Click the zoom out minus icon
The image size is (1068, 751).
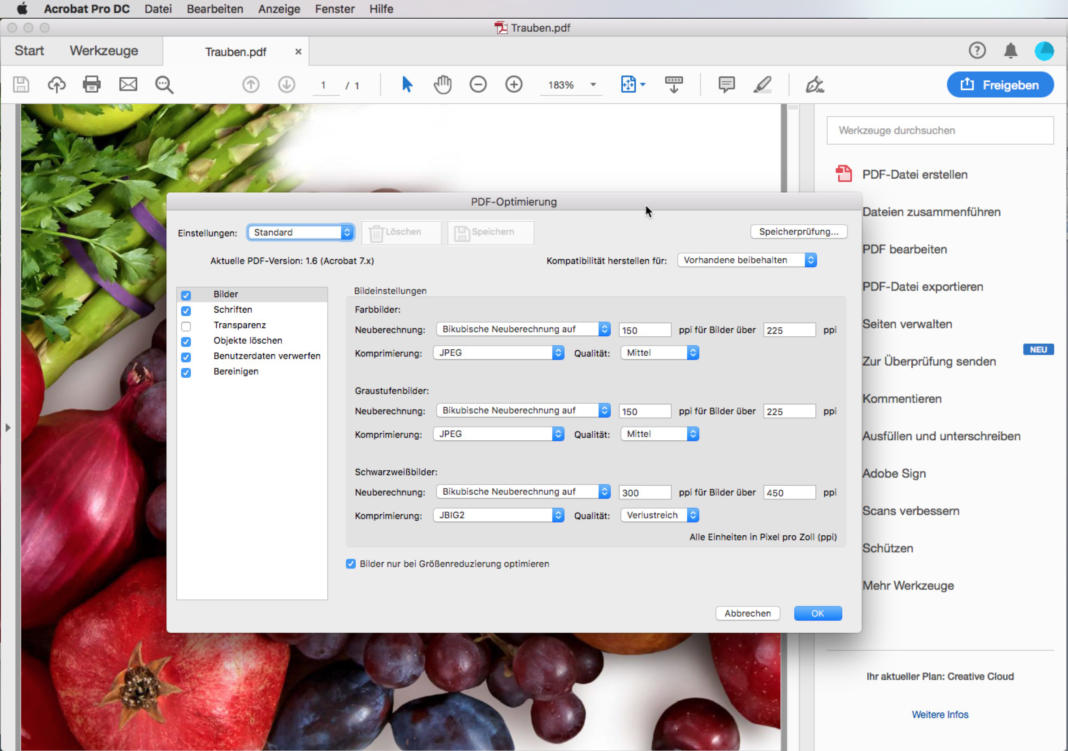(478, 85)
